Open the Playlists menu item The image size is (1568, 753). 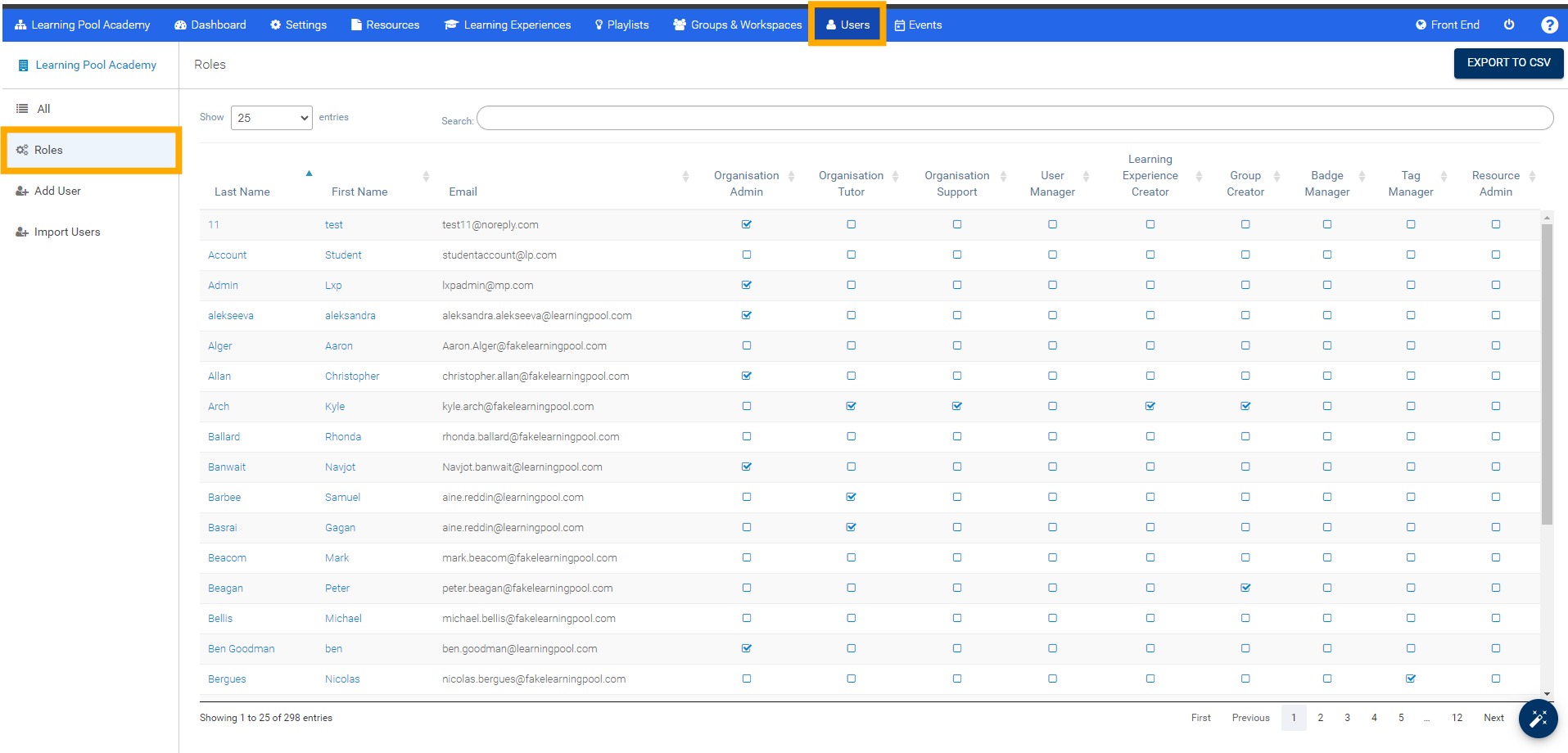[x=621, y=25]
